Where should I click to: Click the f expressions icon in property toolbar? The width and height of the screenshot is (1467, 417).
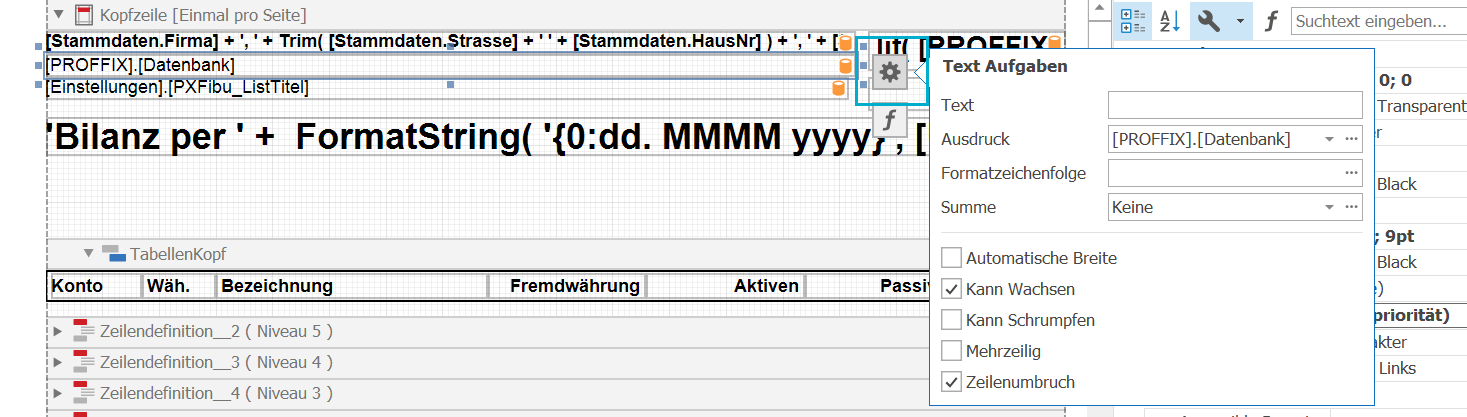1270,20
